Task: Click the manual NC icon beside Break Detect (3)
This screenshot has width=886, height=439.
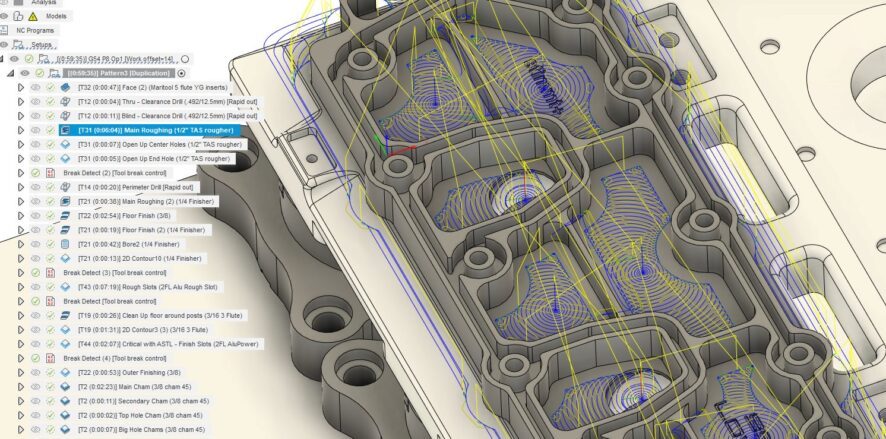Action: click(50, 273)
